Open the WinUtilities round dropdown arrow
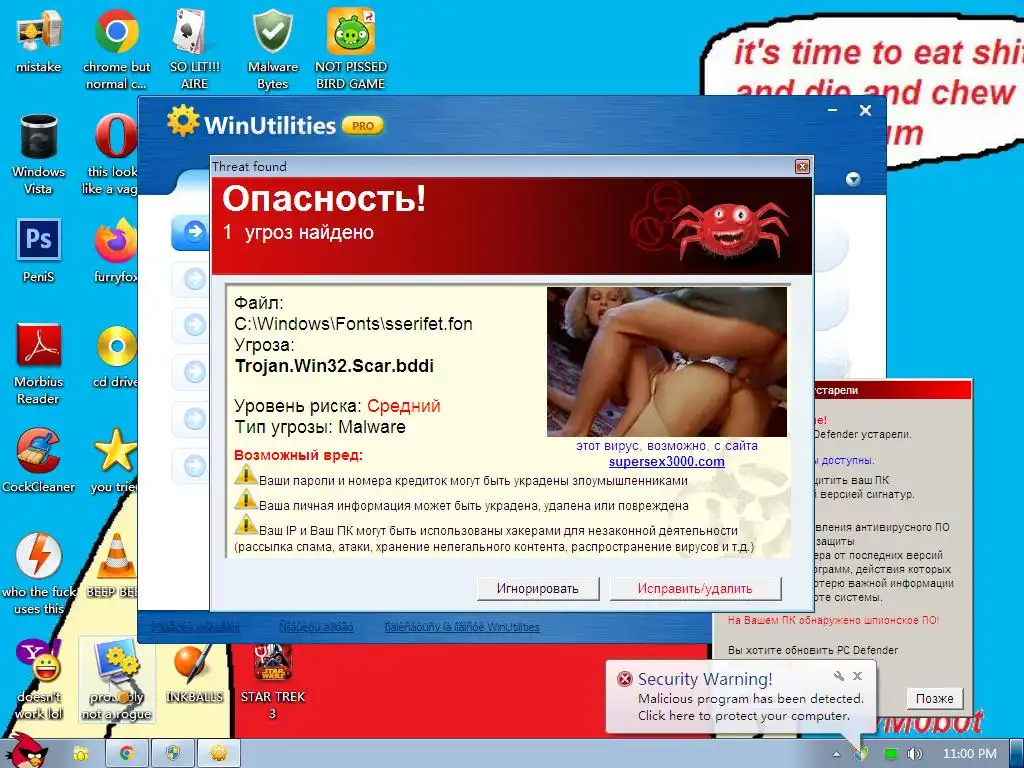 click(854, 179)
